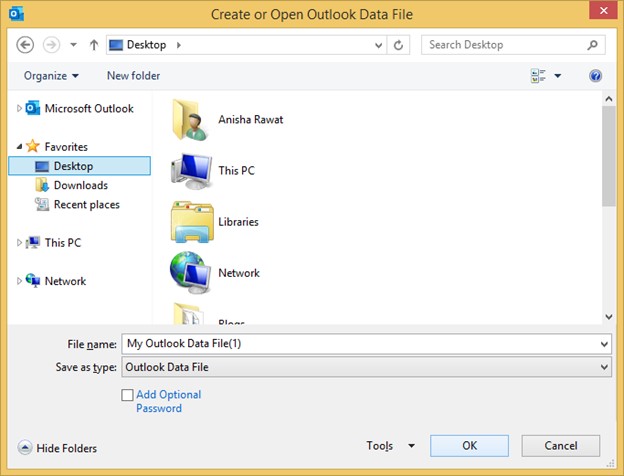The image size is (624, 476).
Task: Select This PC icon in file list
Action: click(191, 171)
